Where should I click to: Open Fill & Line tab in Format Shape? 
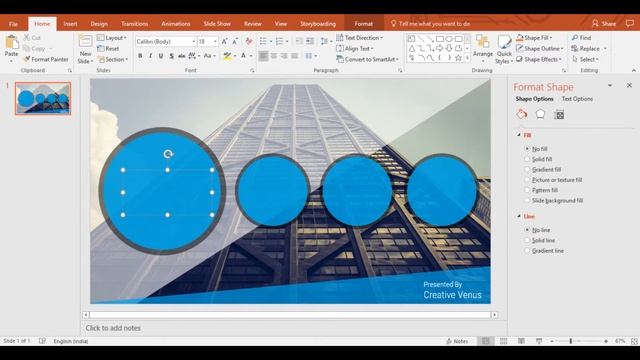[x=521, y=115]
